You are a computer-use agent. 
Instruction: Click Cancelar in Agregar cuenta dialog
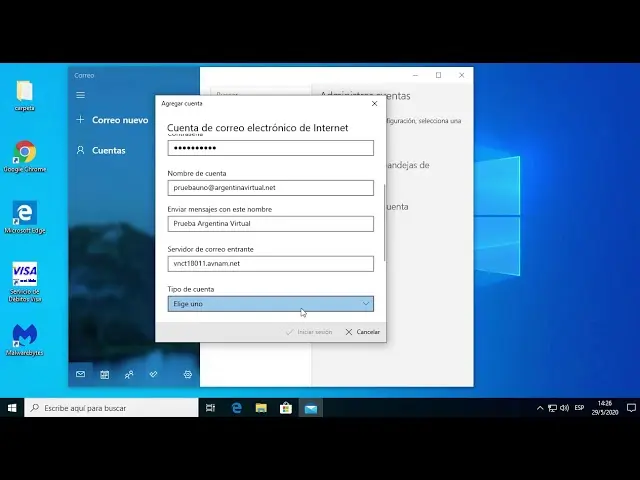[362, 332]
